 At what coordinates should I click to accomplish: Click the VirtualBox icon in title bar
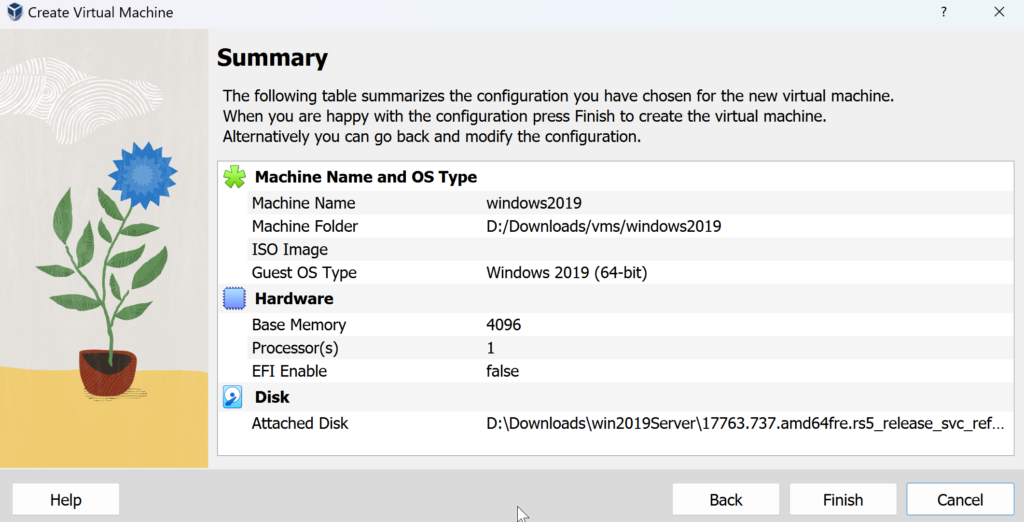pos(14,12)
